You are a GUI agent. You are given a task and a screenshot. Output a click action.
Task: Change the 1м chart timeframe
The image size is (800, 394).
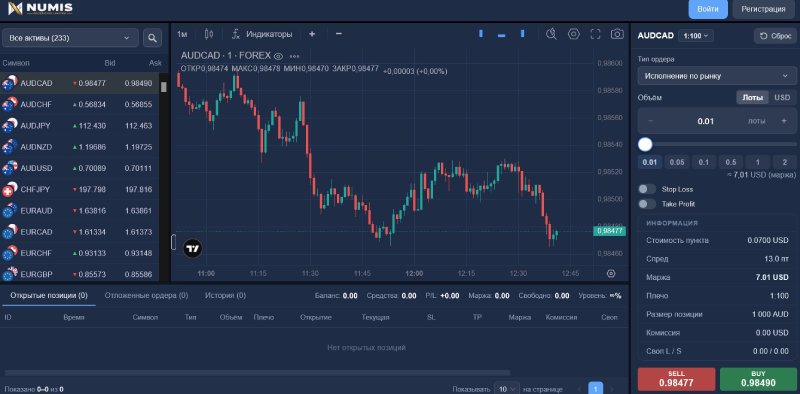click(182, 34)
